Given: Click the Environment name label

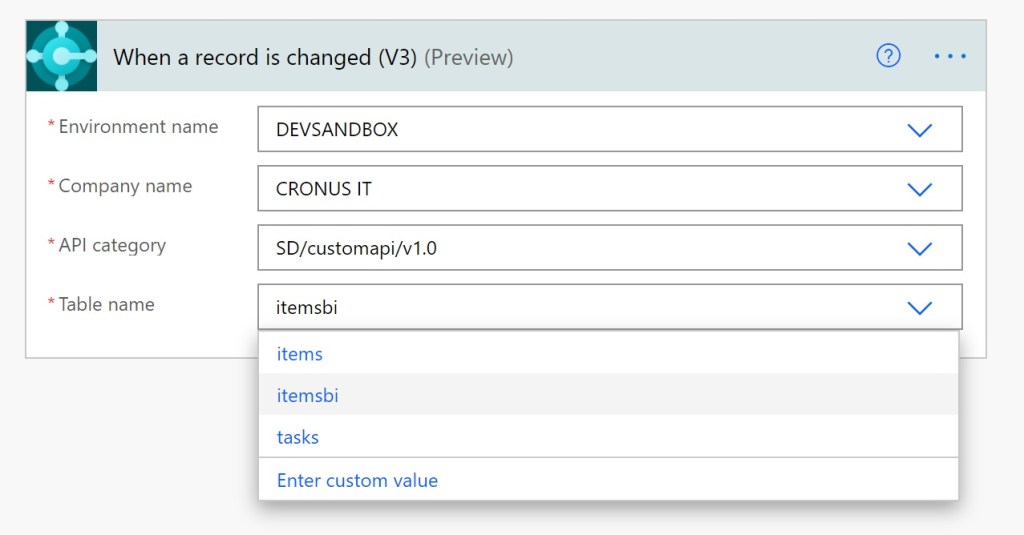Looking at the screenshot, I should 138,127.
